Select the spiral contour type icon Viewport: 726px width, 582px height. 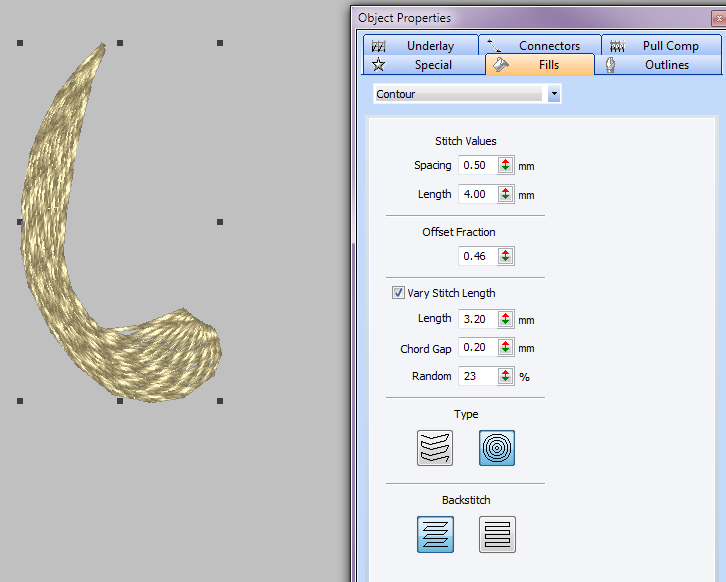tap(497, 448)
